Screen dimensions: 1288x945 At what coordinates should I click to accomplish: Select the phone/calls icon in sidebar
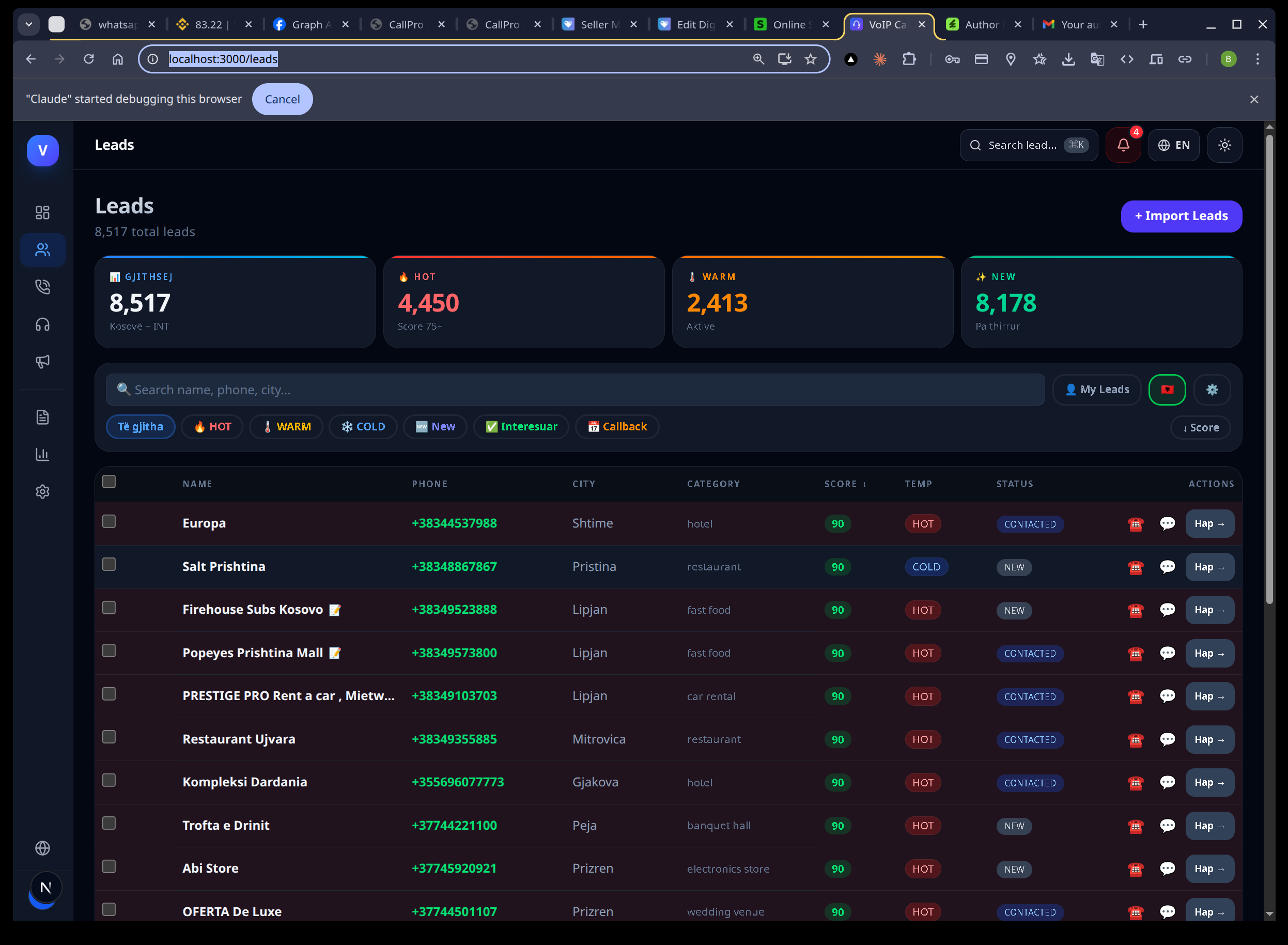43,287
